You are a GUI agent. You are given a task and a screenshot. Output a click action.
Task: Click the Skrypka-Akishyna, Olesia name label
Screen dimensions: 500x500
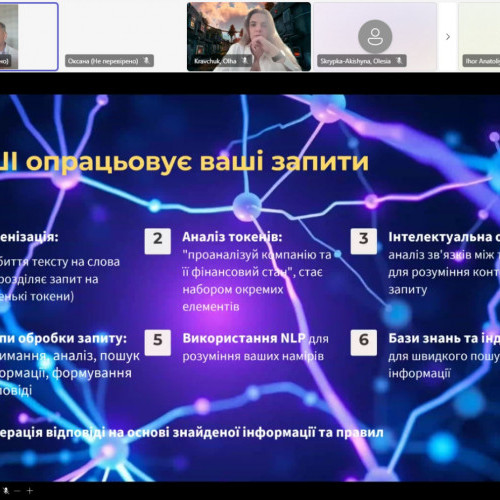pos(355,61)
